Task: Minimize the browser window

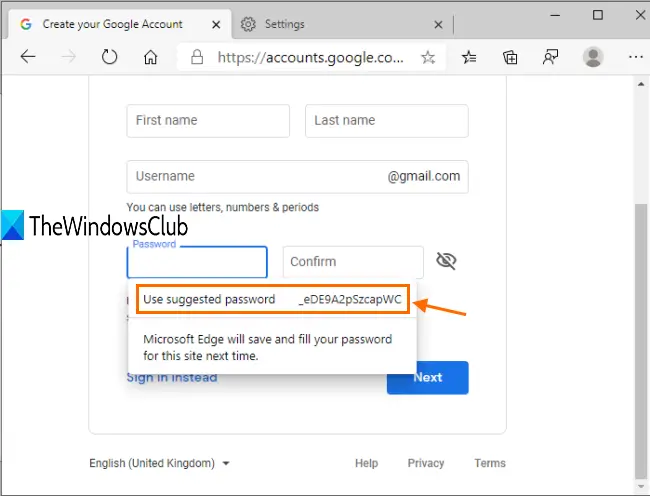Action: point(555,15)
